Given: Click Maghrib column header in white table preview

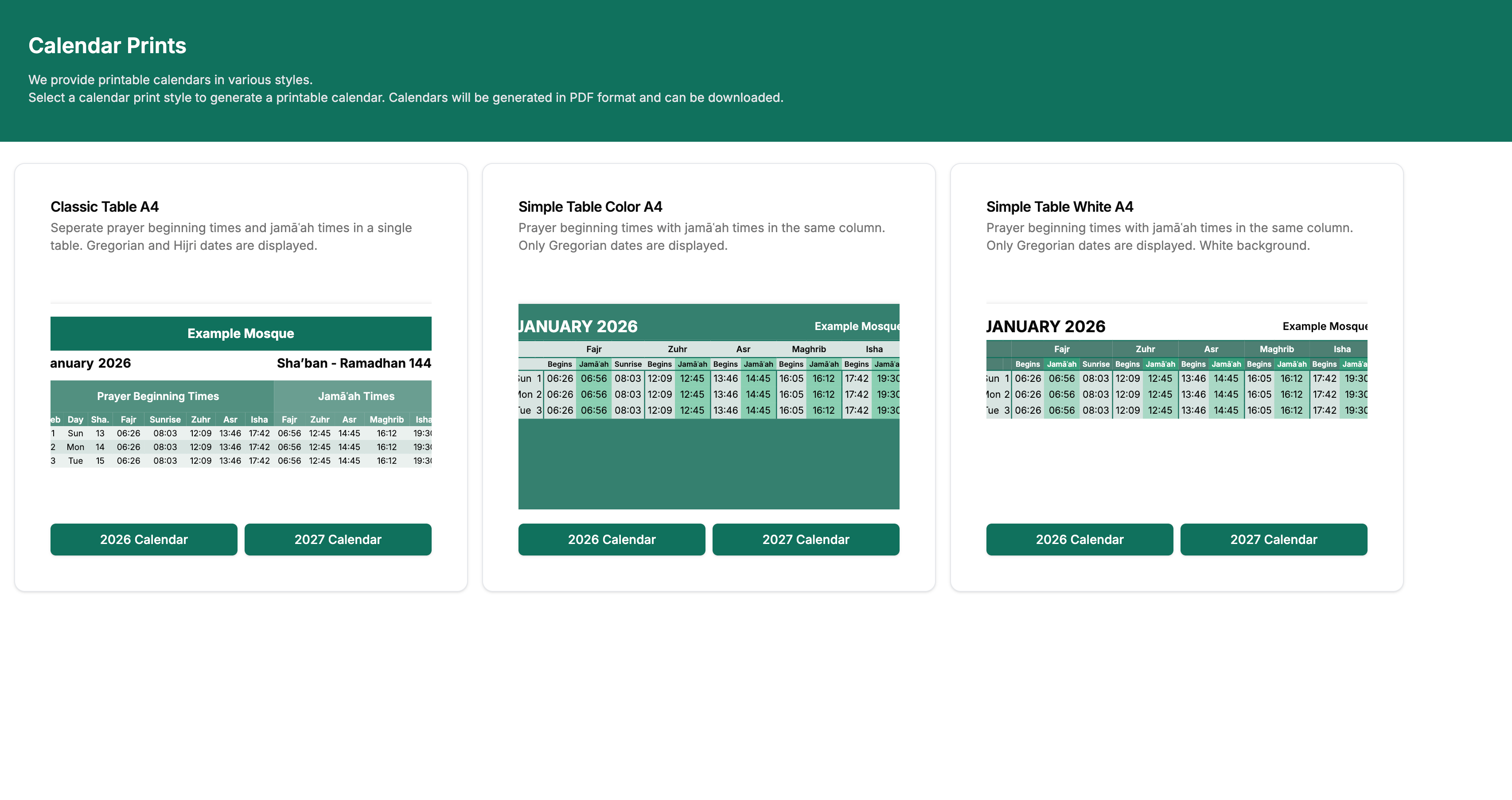Looking at the screenshot, I should (x=1276, y=349).
